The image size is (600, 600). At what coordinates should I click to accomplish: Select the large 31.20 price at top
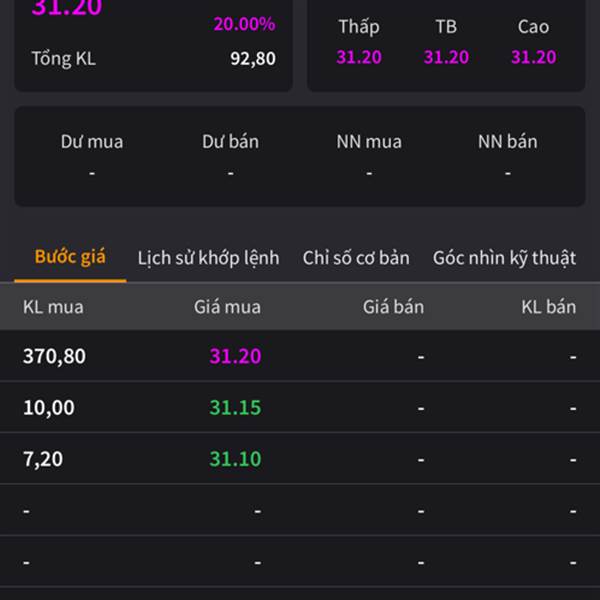[67, 8]
